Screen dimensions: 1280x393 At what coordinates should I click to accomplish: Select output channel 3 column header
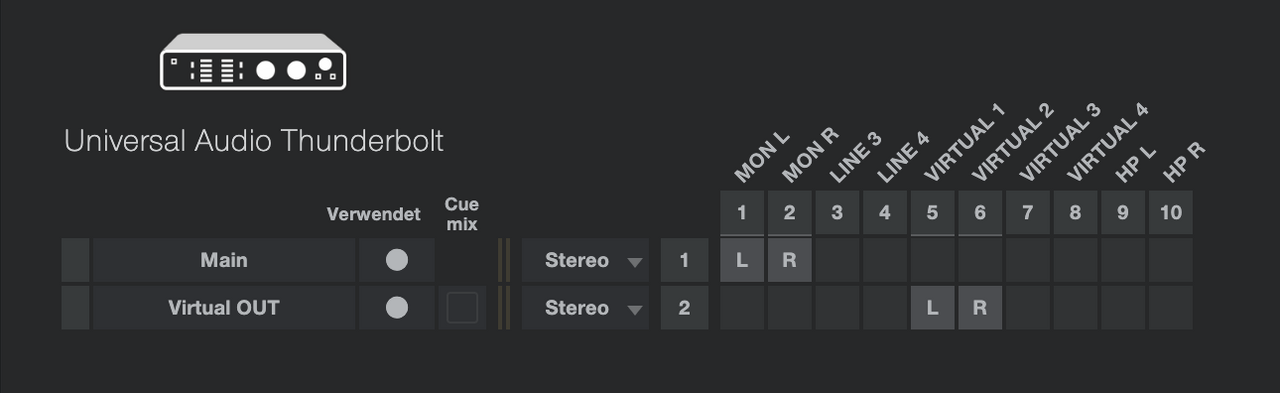click(837, 212)
